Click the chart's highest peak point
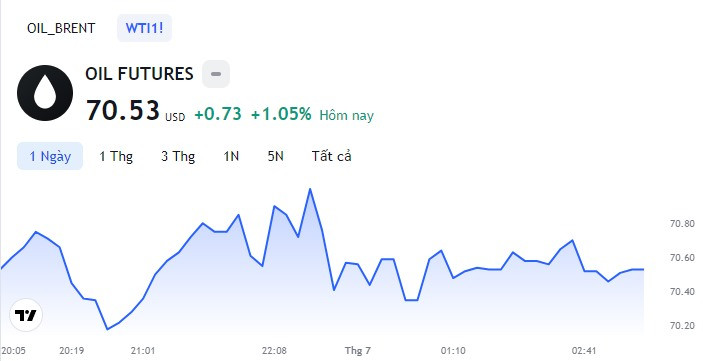The image size is (703, 361). [310, 189]
